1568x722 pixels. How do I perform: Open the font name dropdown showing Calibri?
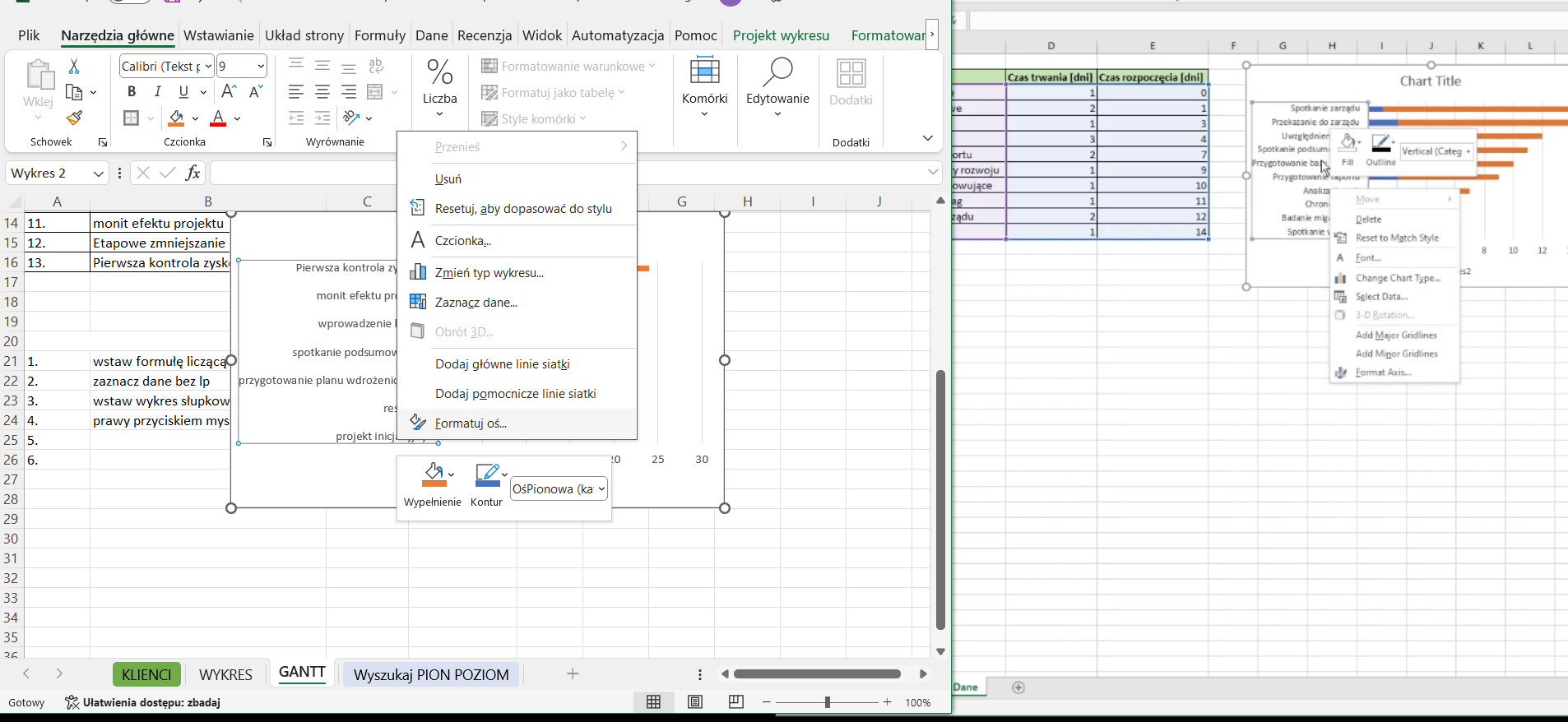point(208,66)
